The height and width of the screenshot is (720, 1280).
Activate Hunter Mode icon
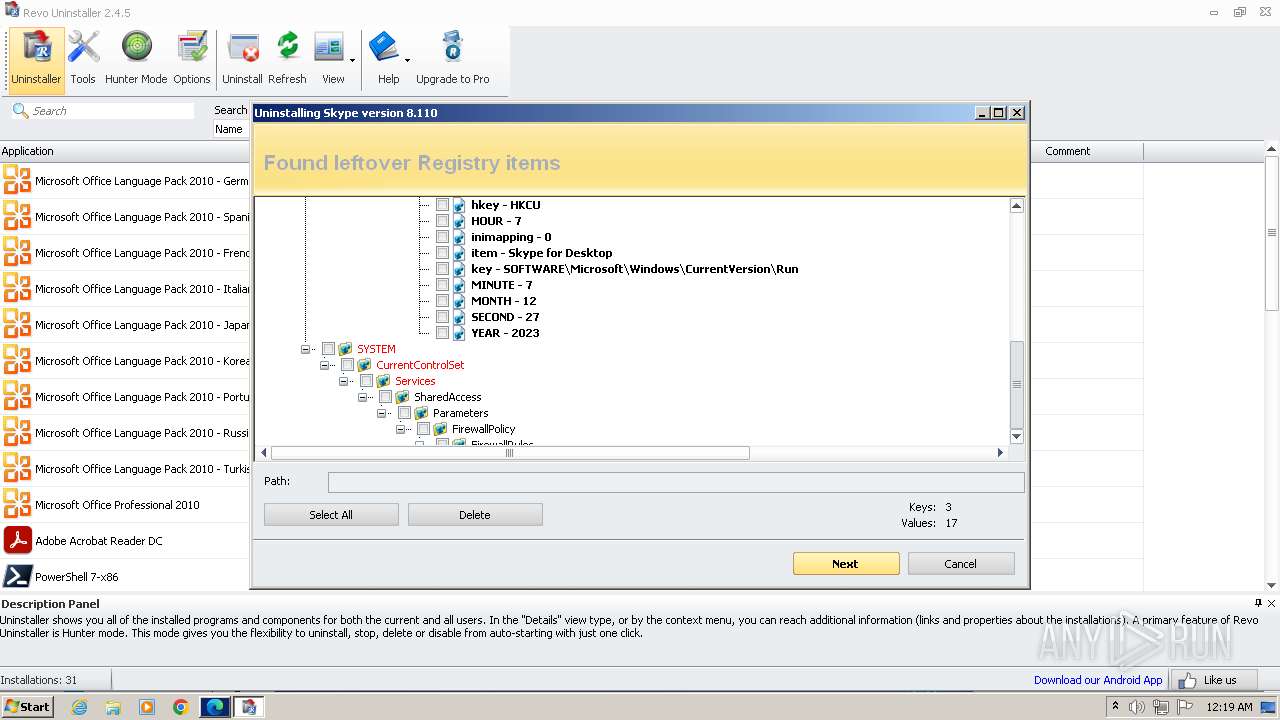coord(136,59)
